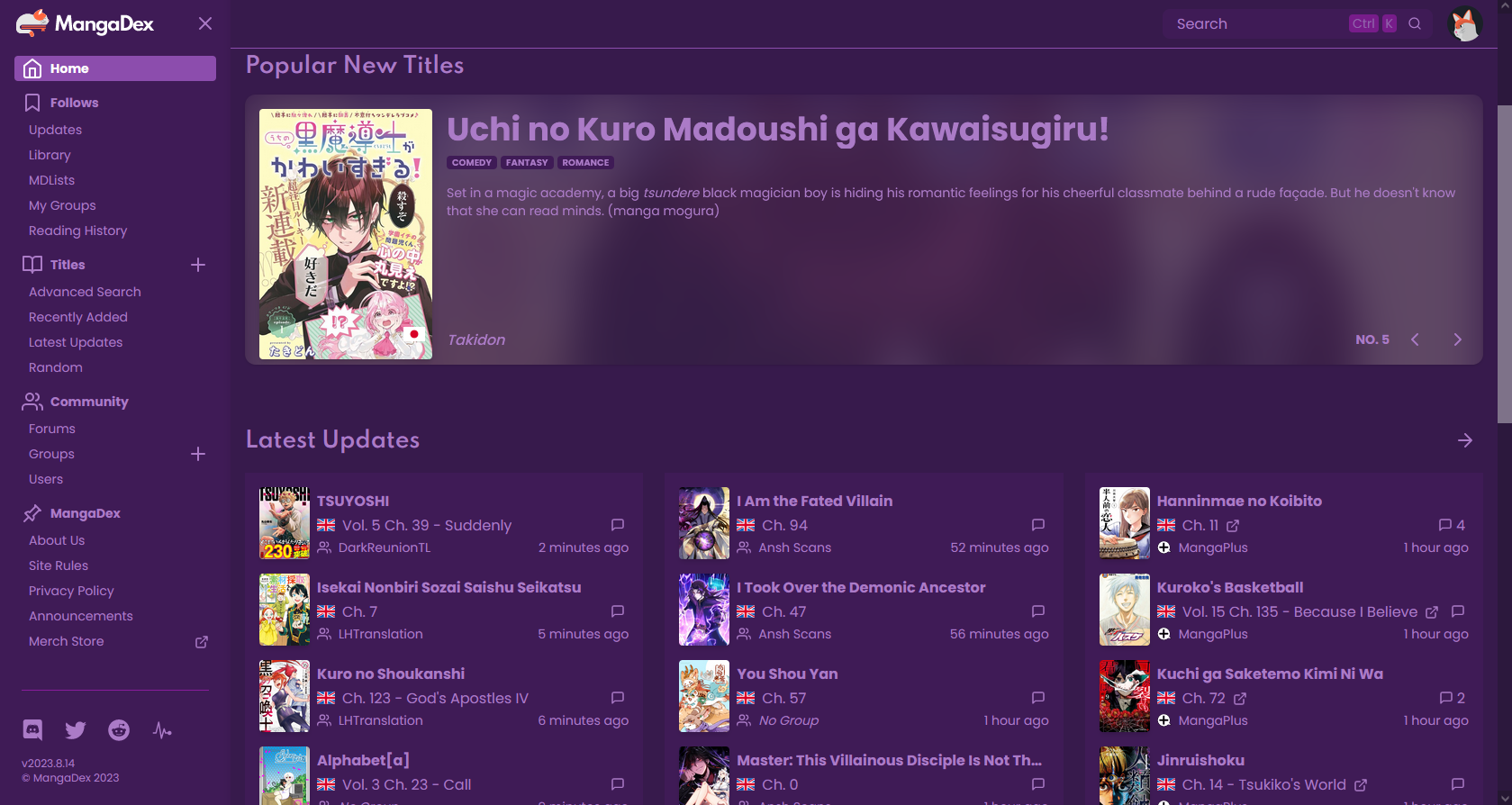Click the Twitter icon
The image size is (1512, 805).
[x=76, y=730]
